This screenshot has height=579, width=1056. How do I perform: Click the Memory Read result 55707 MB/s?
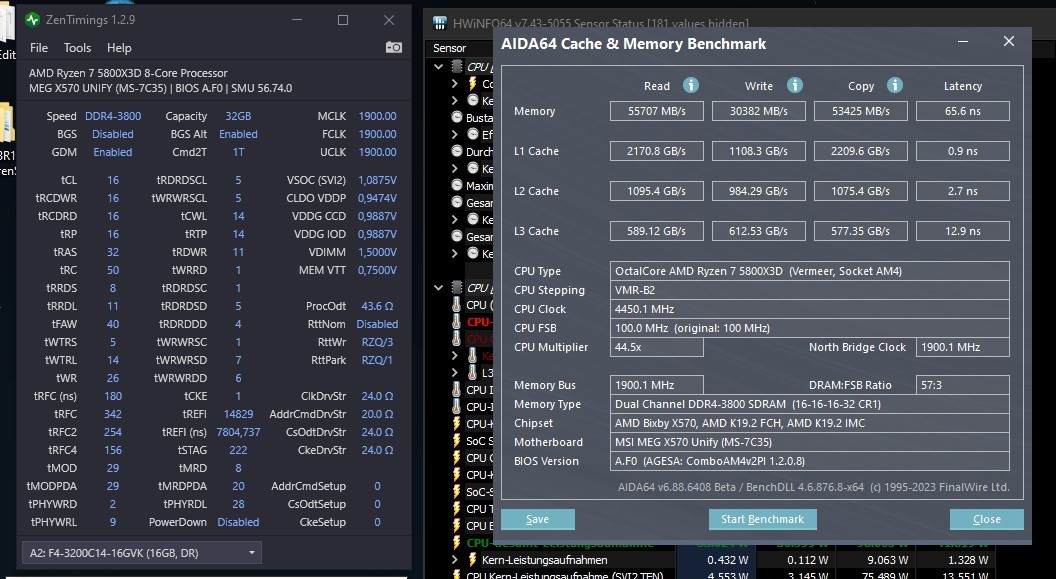coord(657,111)
